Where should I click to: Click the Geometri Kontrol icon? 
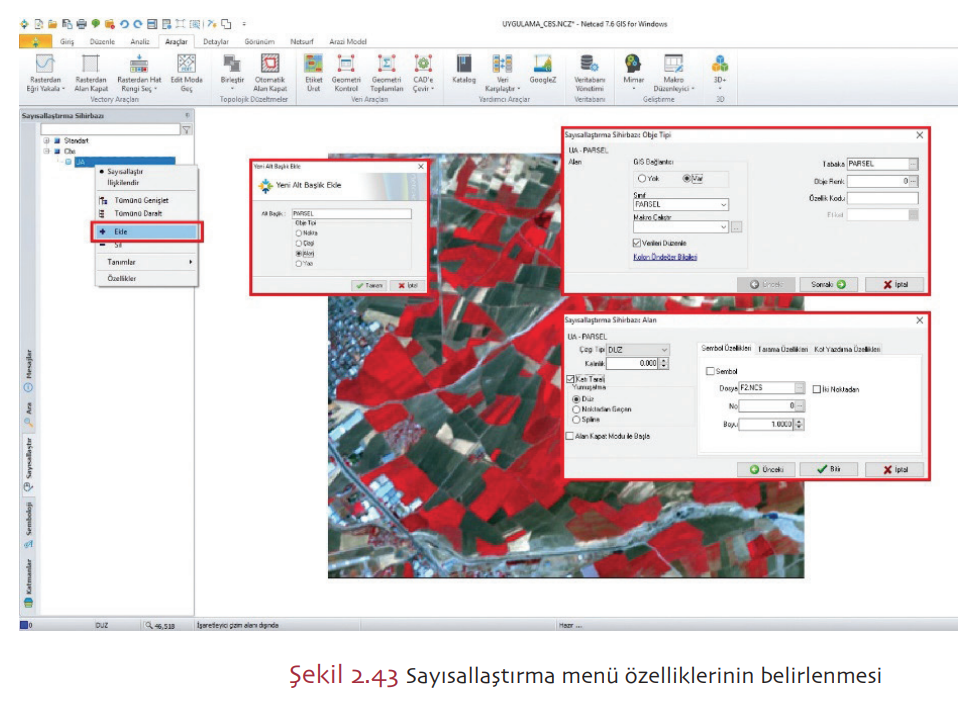(x=346, y=66)
